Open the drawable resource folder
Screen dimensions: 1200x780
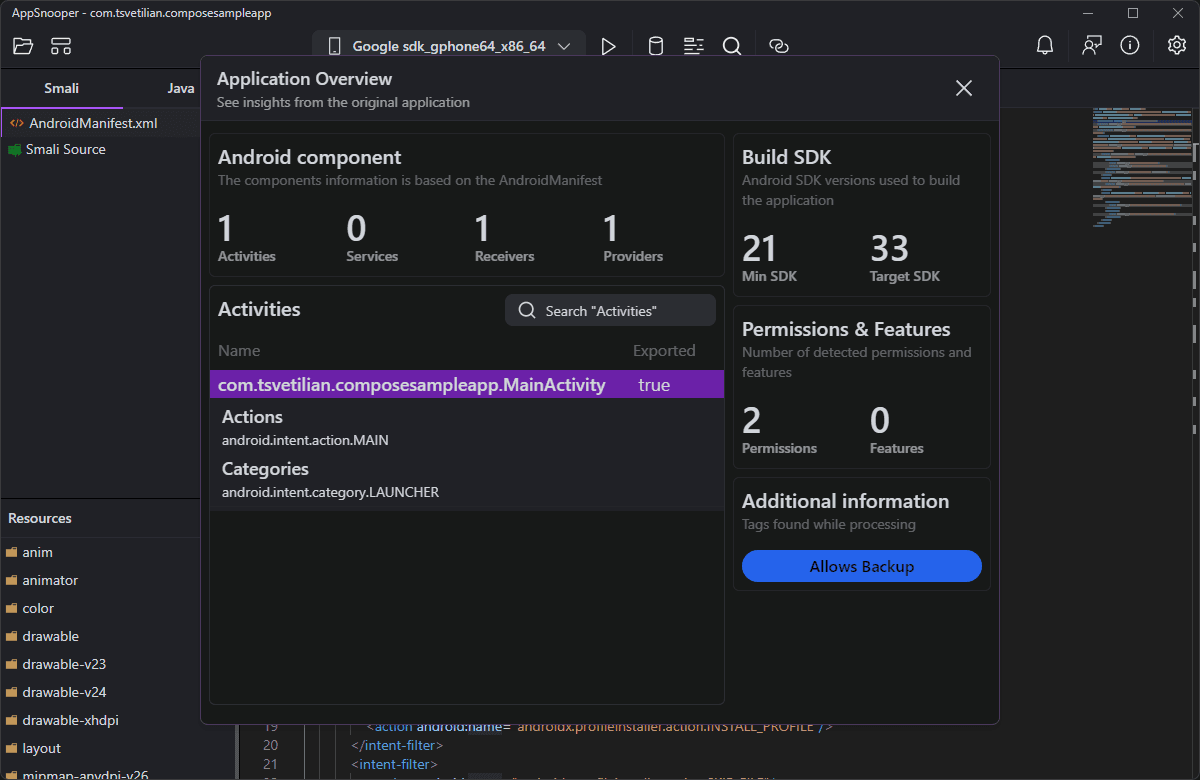pos(50,636)
